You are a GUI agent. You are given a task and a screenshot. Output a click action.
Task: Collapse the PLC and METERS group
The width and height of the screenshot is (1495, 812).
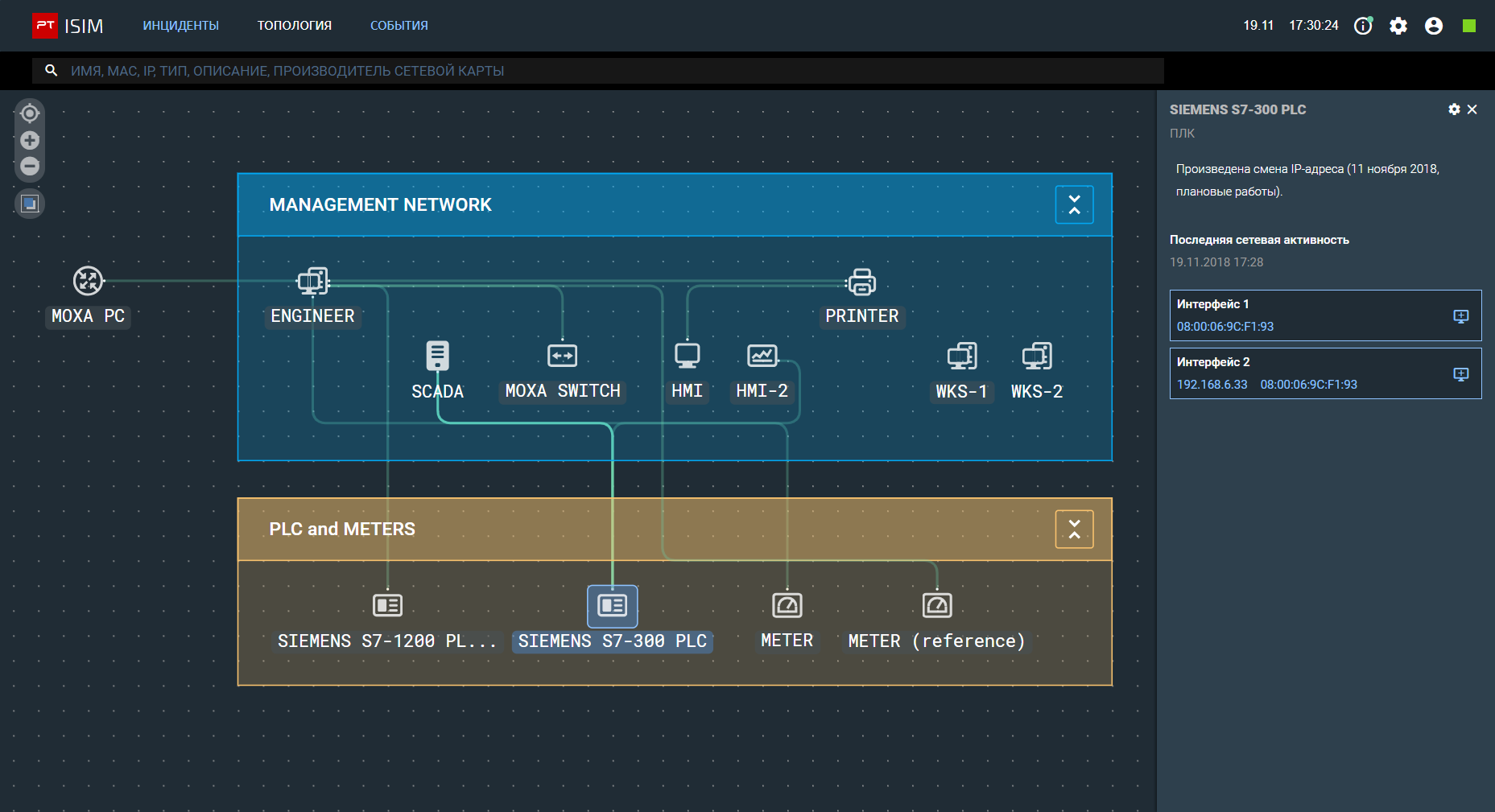point(1075,529)
